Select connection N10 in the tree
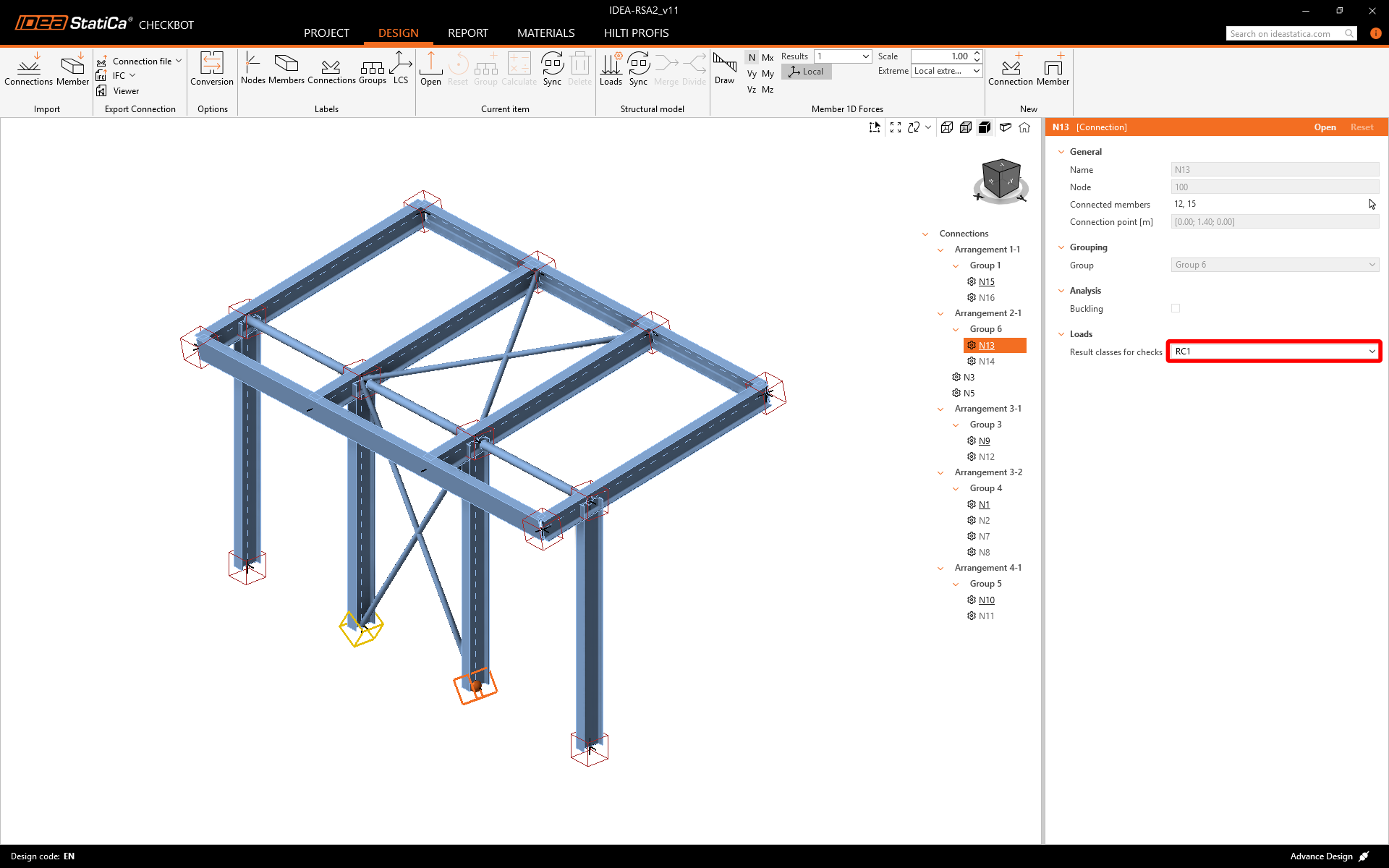This screenshot has height=868, width=1389. (986, 600)
